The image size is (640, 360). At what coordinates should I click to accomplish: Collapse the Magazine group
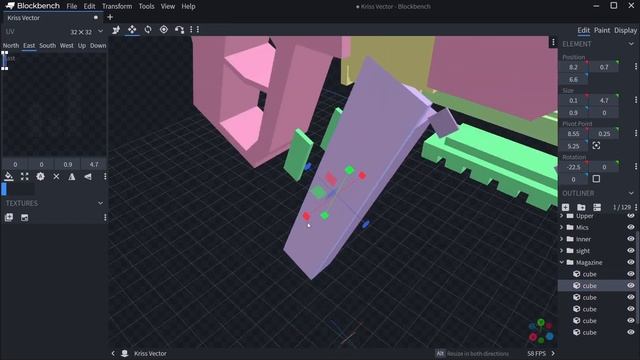[562, 262]
